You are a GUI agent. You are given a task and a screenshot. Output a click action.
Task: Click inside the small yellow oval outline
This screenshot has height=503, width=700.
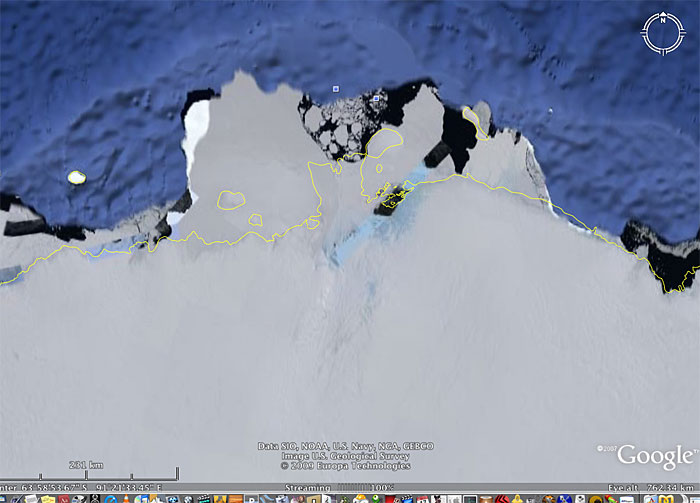232,200
